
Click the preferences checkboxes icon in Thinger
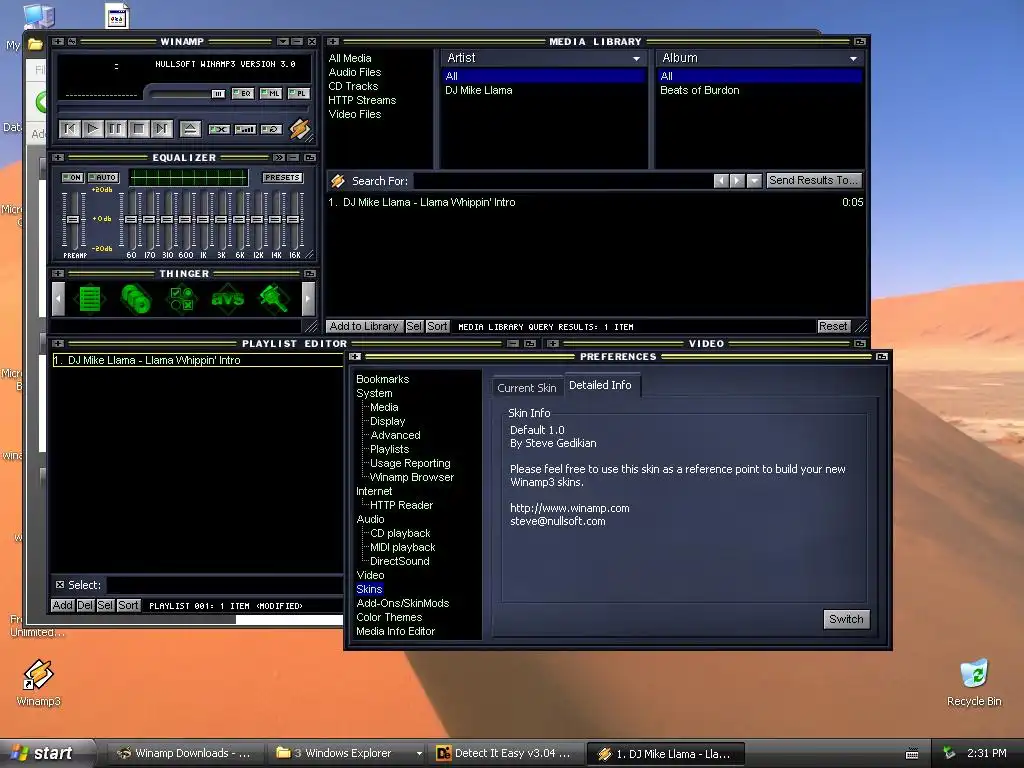point(181,299)
